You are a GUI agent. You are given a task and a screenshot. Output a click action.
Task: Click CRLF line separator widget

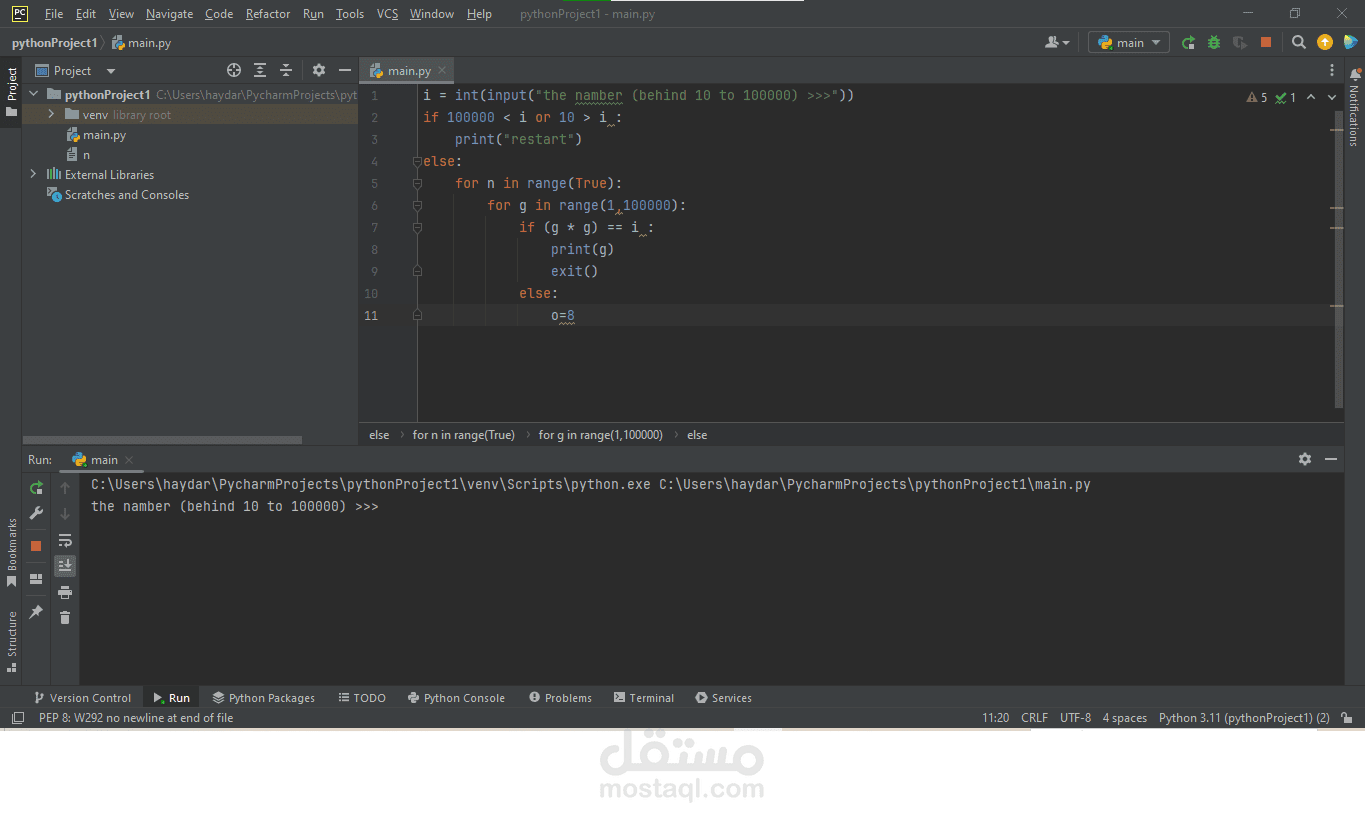(1035, 718)
